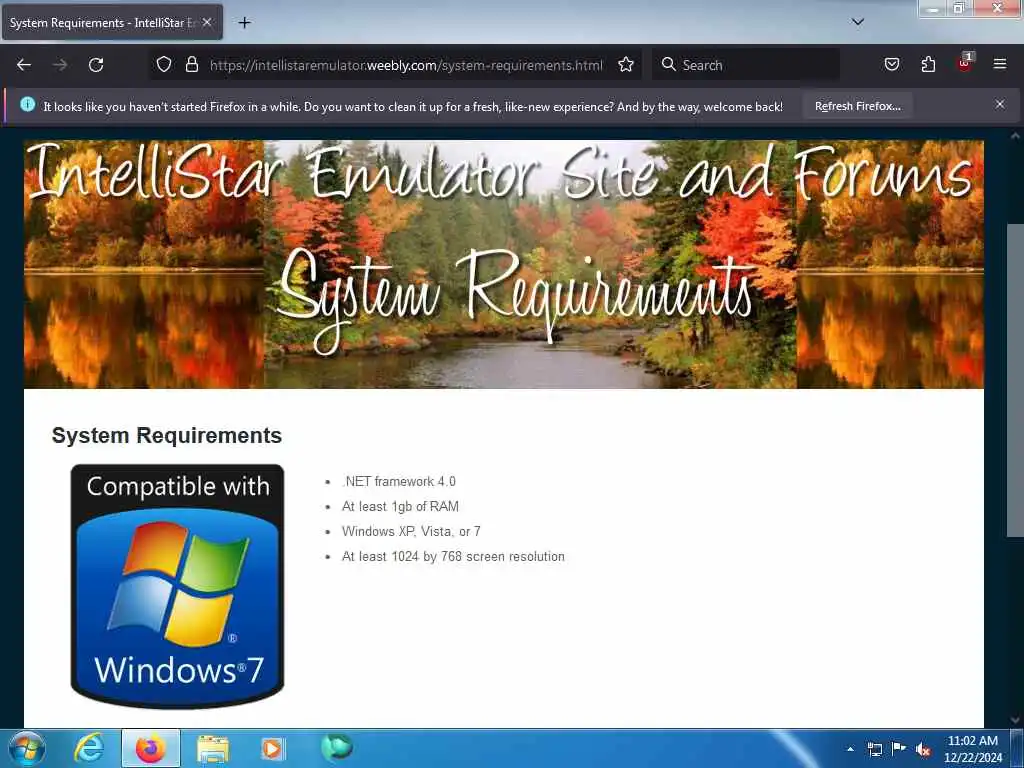Image resolution: width=1024 pixels, height=768 pixels.
Task: Launch Internet Explorer from the taskbar
Action: click(88, 748)
